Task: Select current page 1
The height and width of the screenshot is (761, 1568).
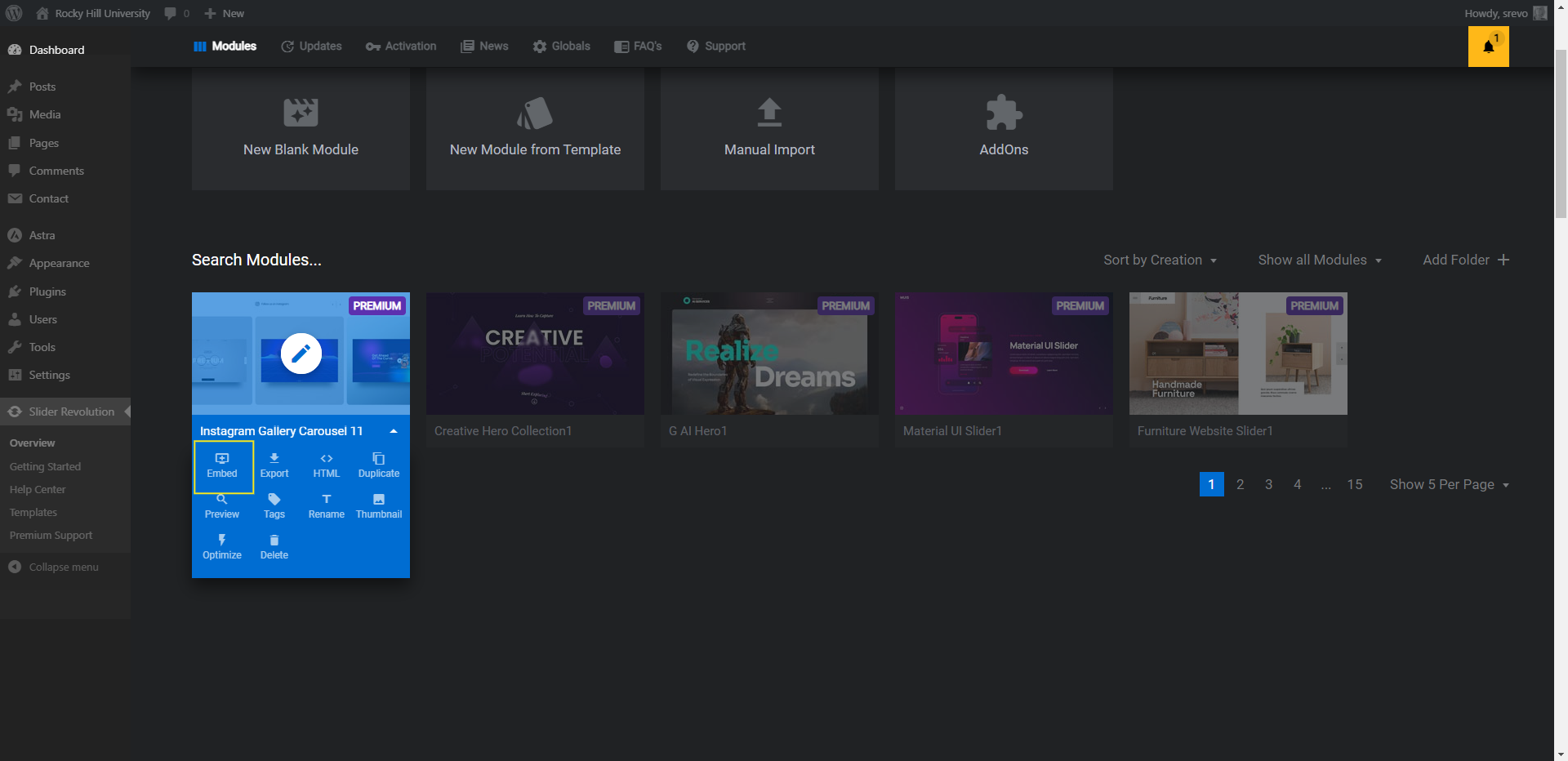Action: click(x=1212, y=484)
